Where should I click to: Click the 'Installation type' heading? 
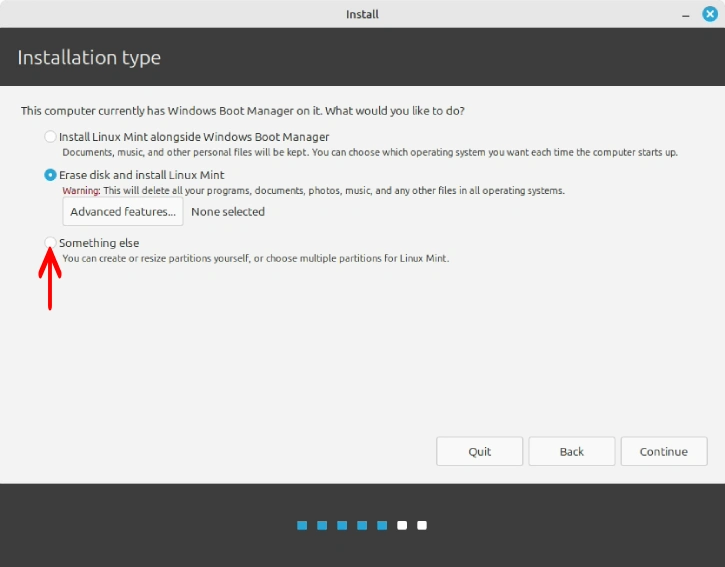[89, 58]
